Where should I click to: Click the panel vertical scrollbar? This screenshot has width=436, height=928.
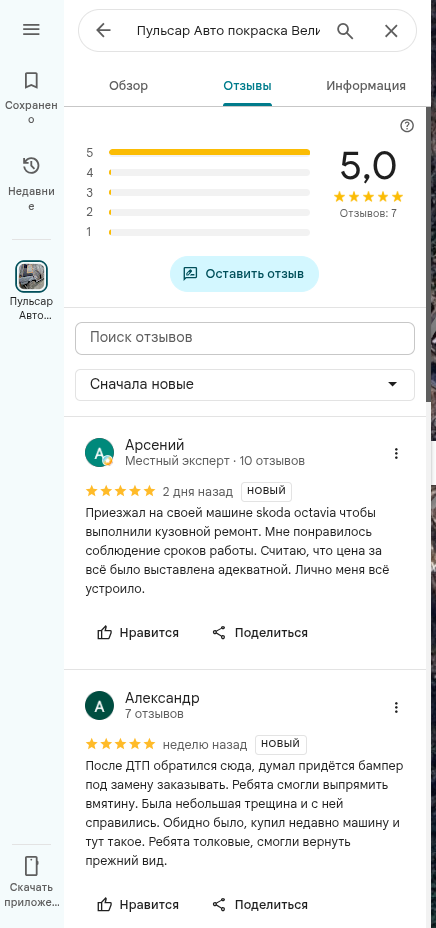[429, 254]
